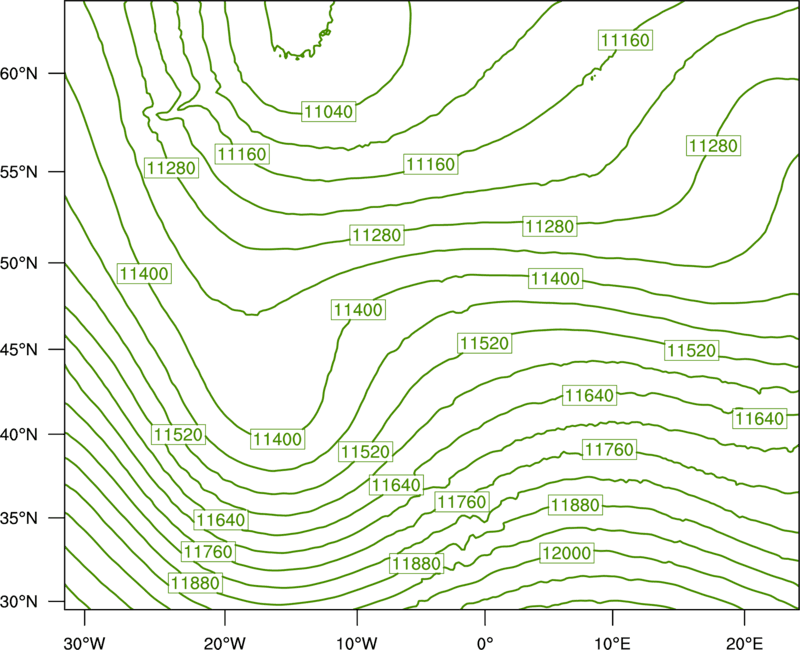Select the 20°W longitude axis label
Screen dimensions: 800x650
click(224, 642)
